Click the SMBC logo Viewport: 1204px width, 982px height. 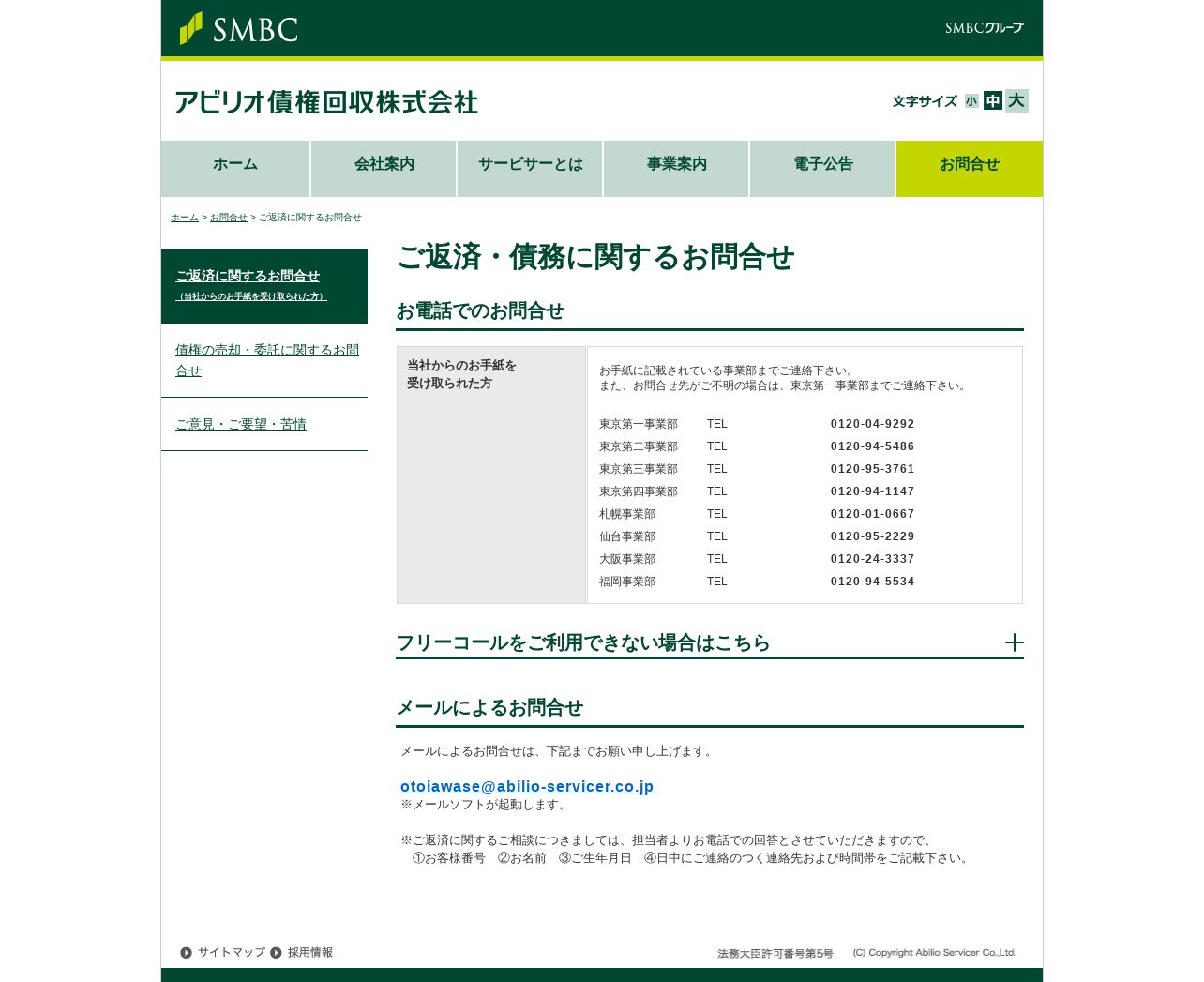[x=238, y=28]
